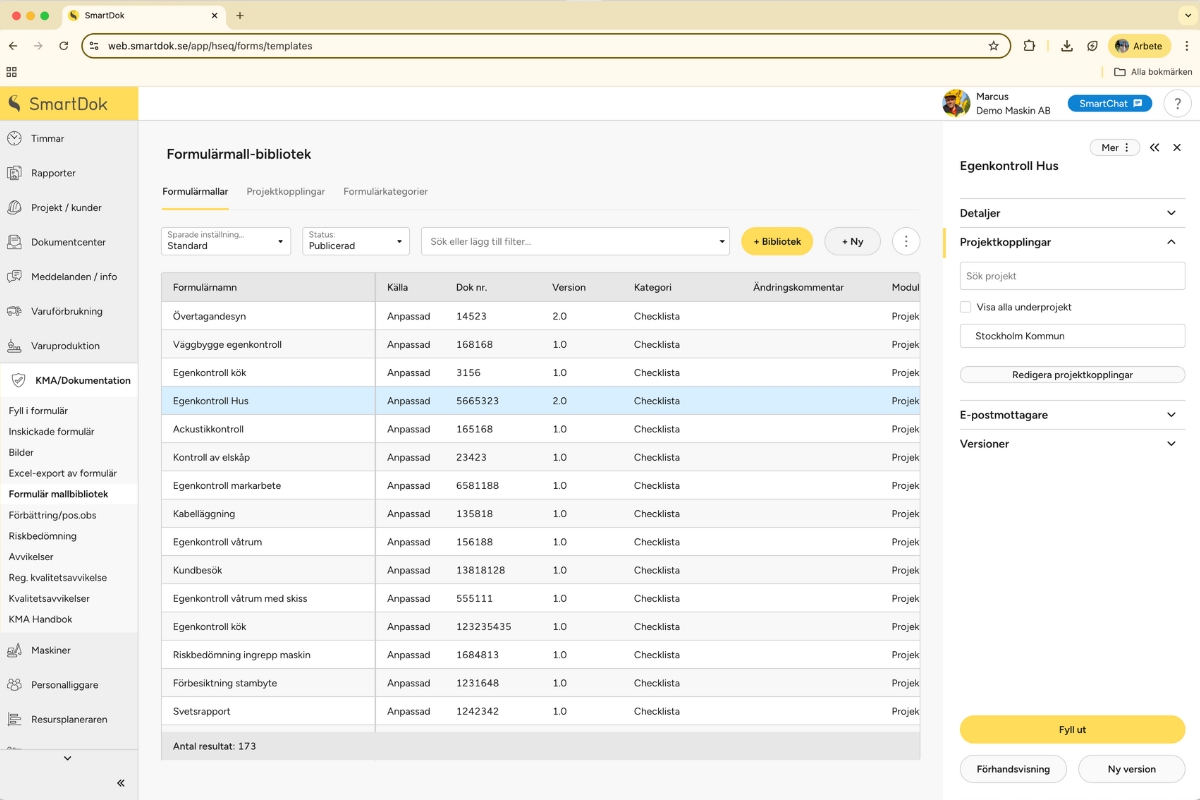The image size is (1200, 800).
Task: Select the Ackustikkontroll form row
Action: (540, 429)
